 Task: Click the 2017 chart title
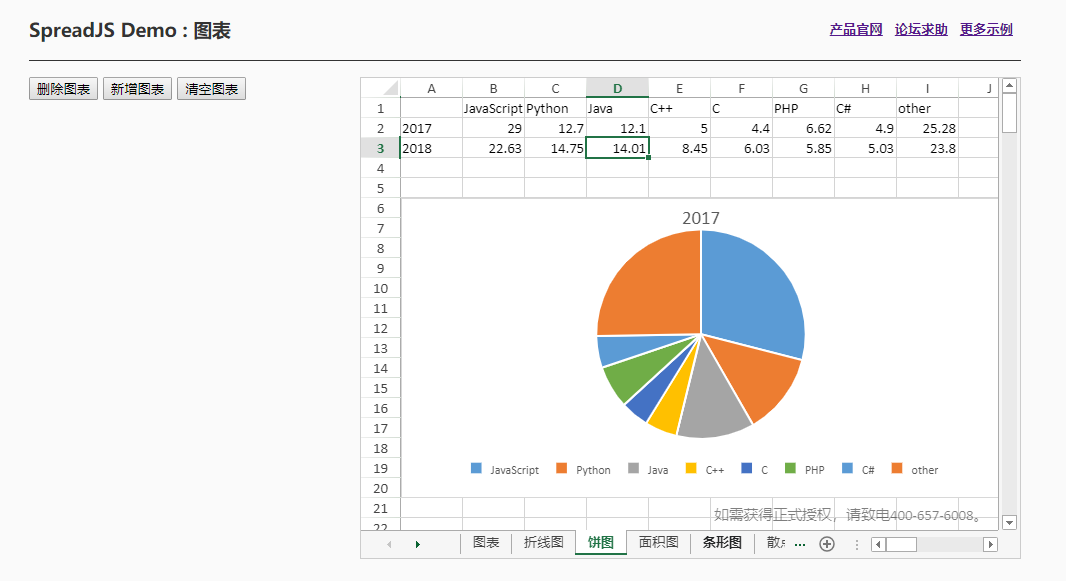pyautogui.click(x=701, y=218)
